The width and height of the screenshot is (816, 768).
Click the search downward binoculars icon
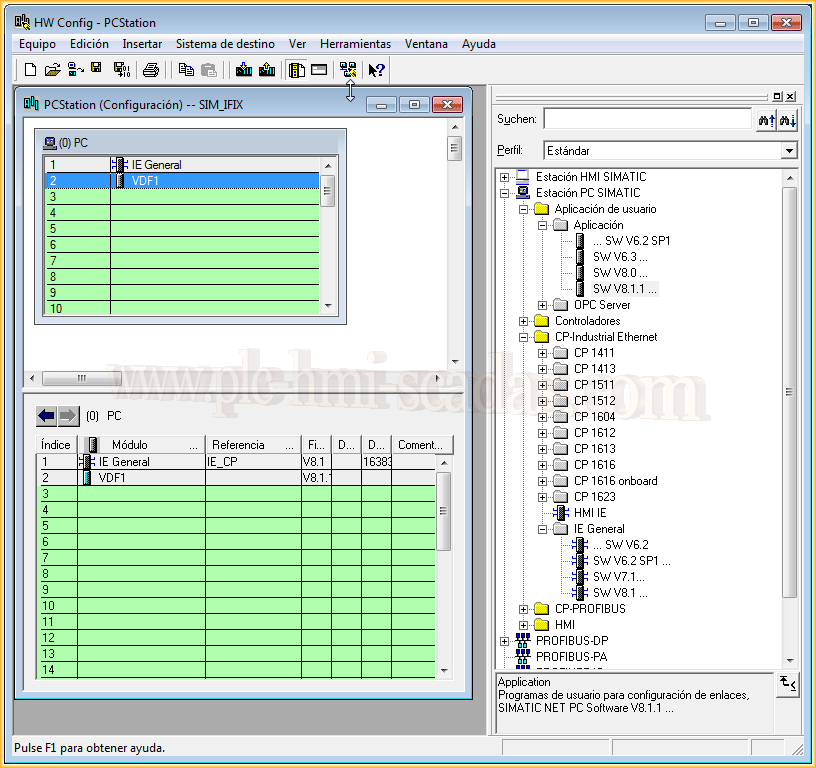788,120
